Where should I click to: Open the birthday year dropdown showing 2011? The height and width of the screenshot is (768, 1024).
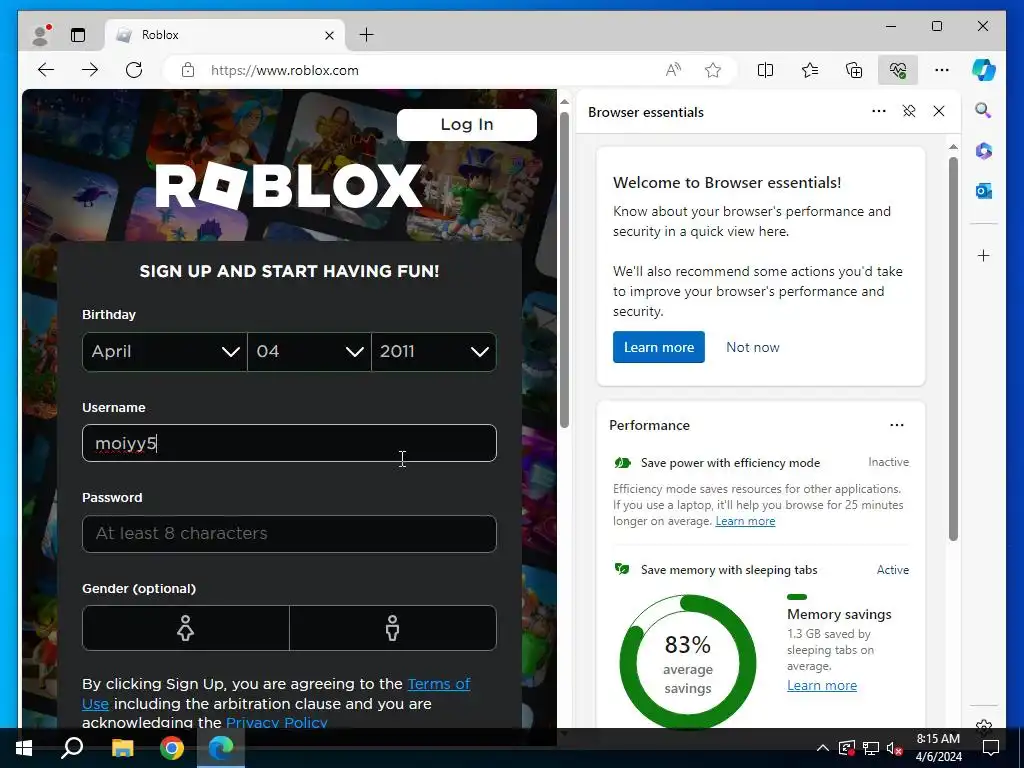click(434, 352)
